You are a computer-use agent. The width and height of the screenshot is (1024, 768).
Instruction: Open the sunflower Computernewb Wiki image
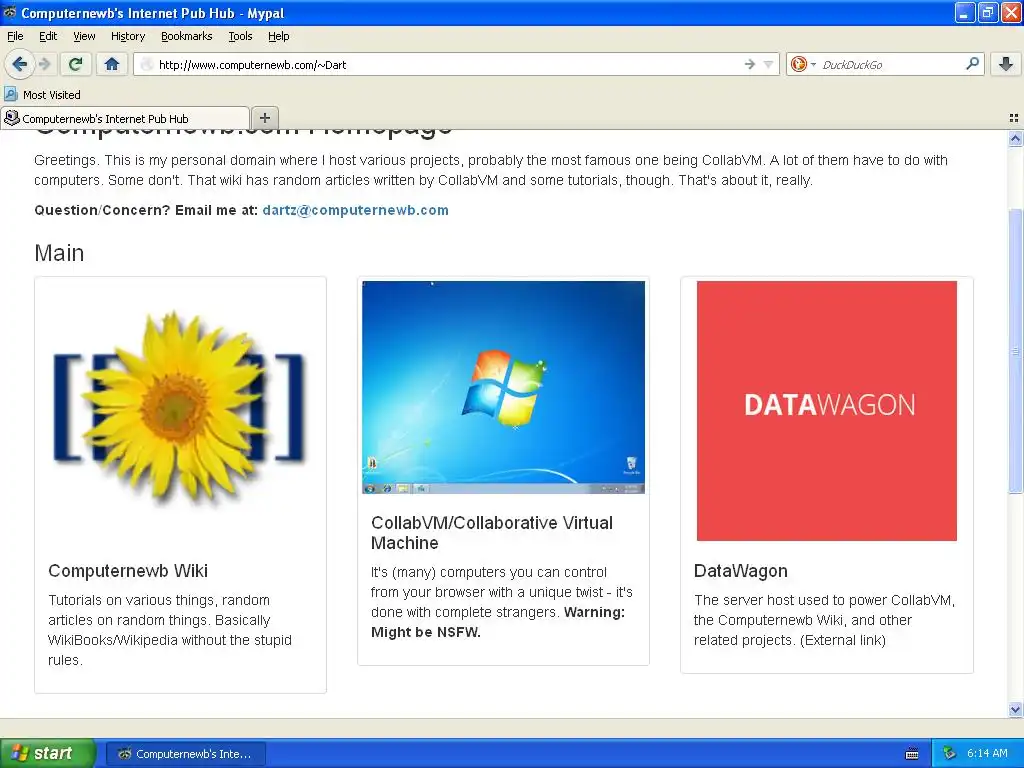click(180, 411)
